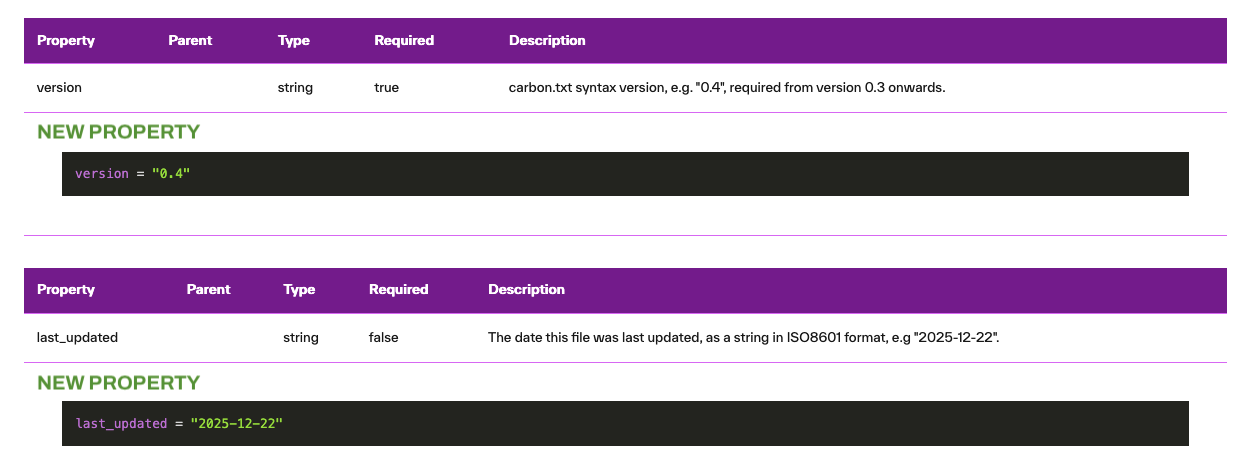
Task: Click the code block showing version = "0.4"
Action: [x=625, y=174]
